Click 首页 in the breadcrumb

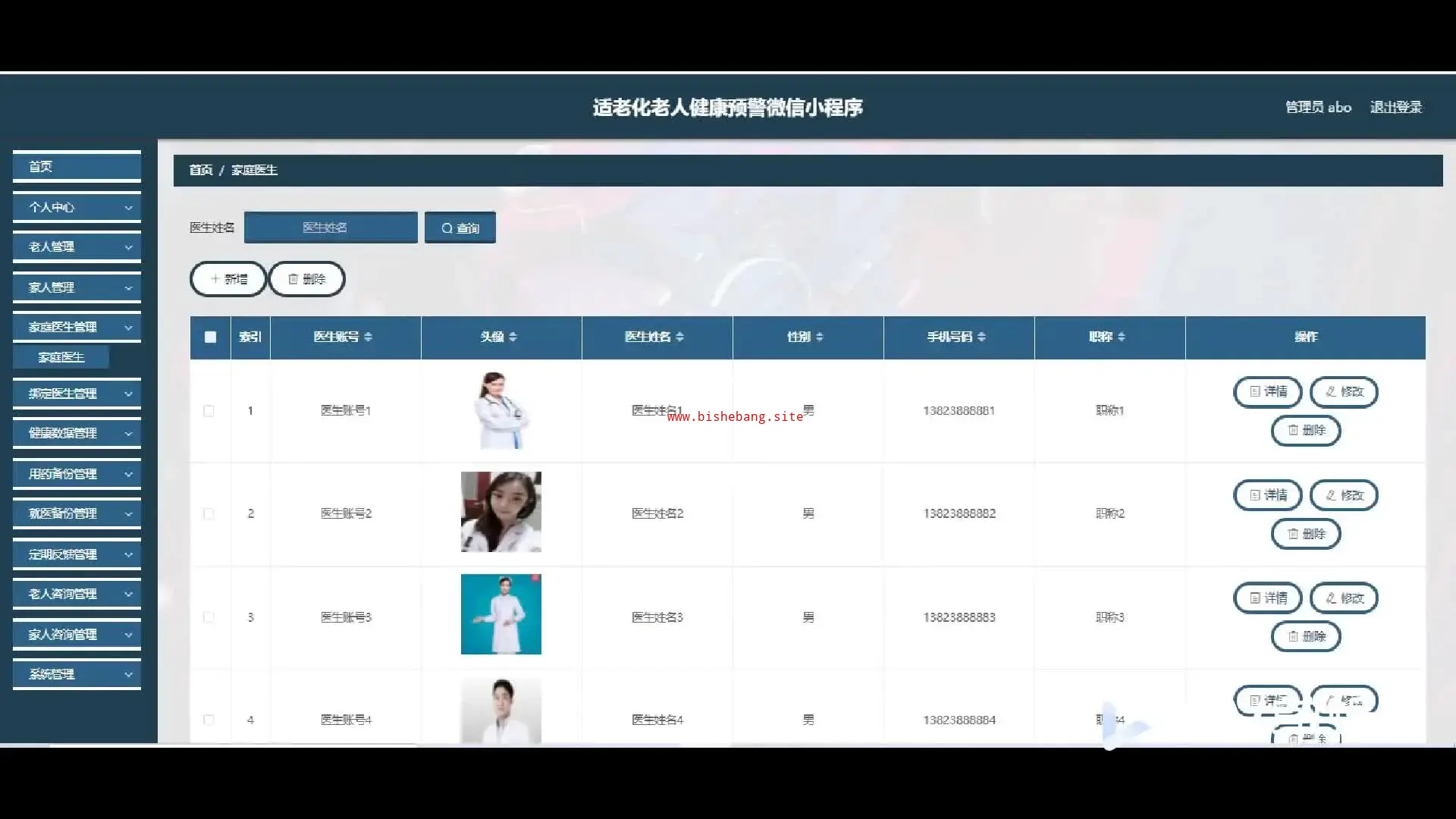pos(200,170)
